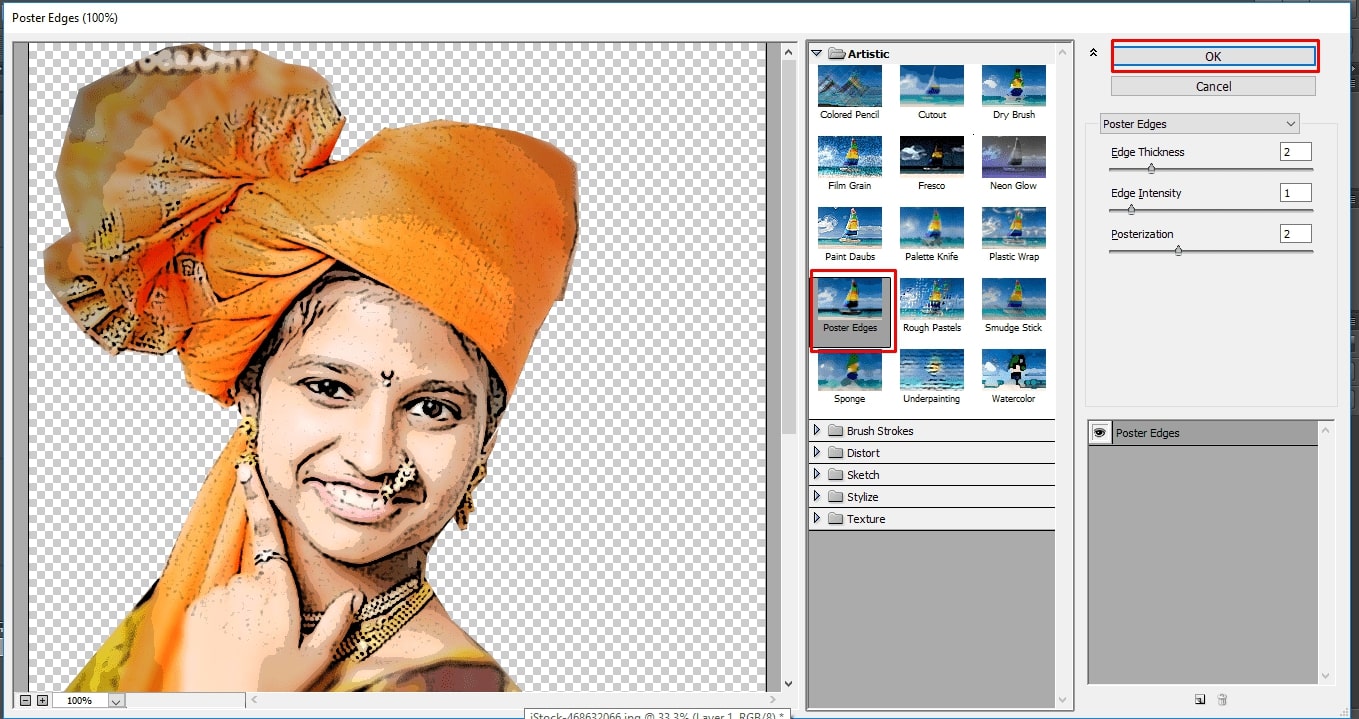This screenshot has height=719, width=1359.
Task: Click the filter list vertical scrollbar
Action: pyautogui.click(x=1063, y=377)
